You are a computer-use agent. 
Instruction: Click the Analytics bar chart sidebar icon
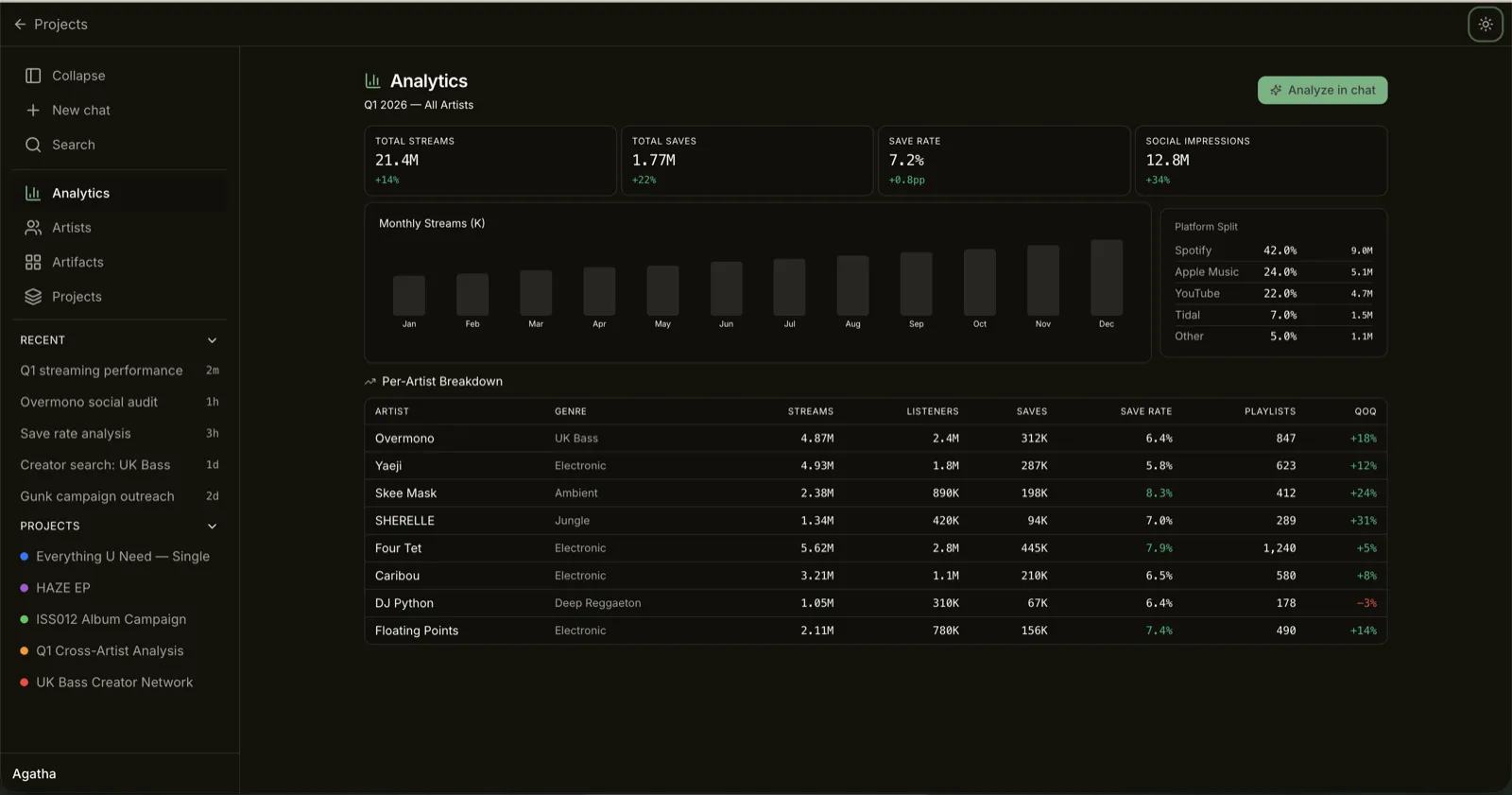pos(33,193)
